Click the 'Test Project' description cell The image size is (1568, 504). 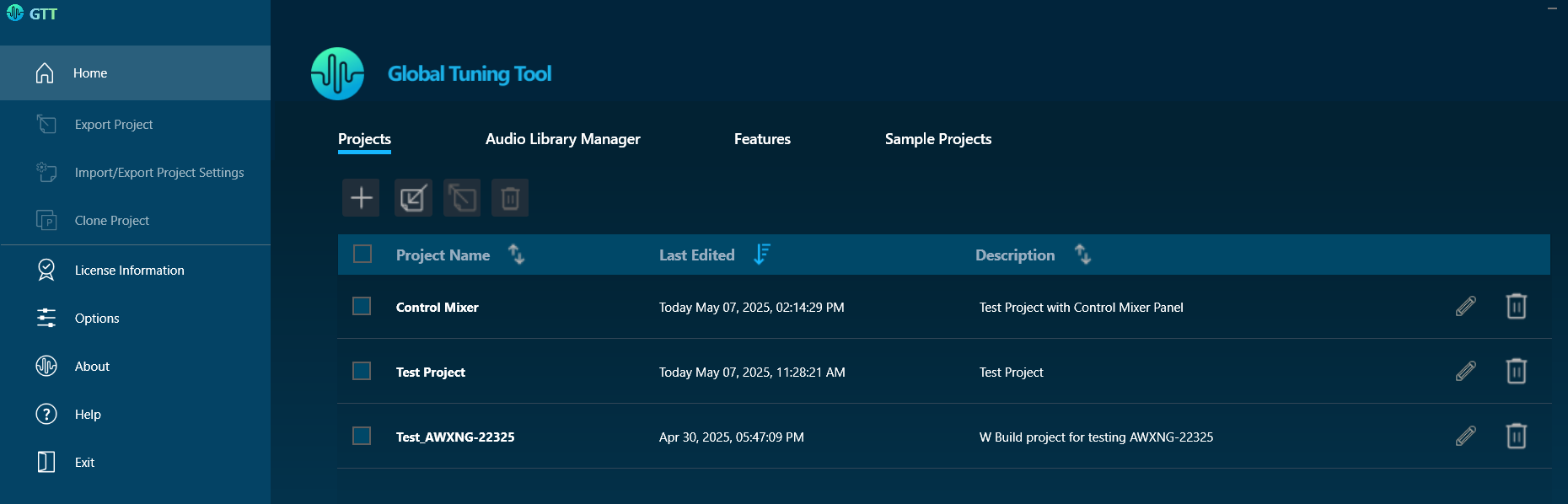pyautogui.click(x=1012, y=372)
